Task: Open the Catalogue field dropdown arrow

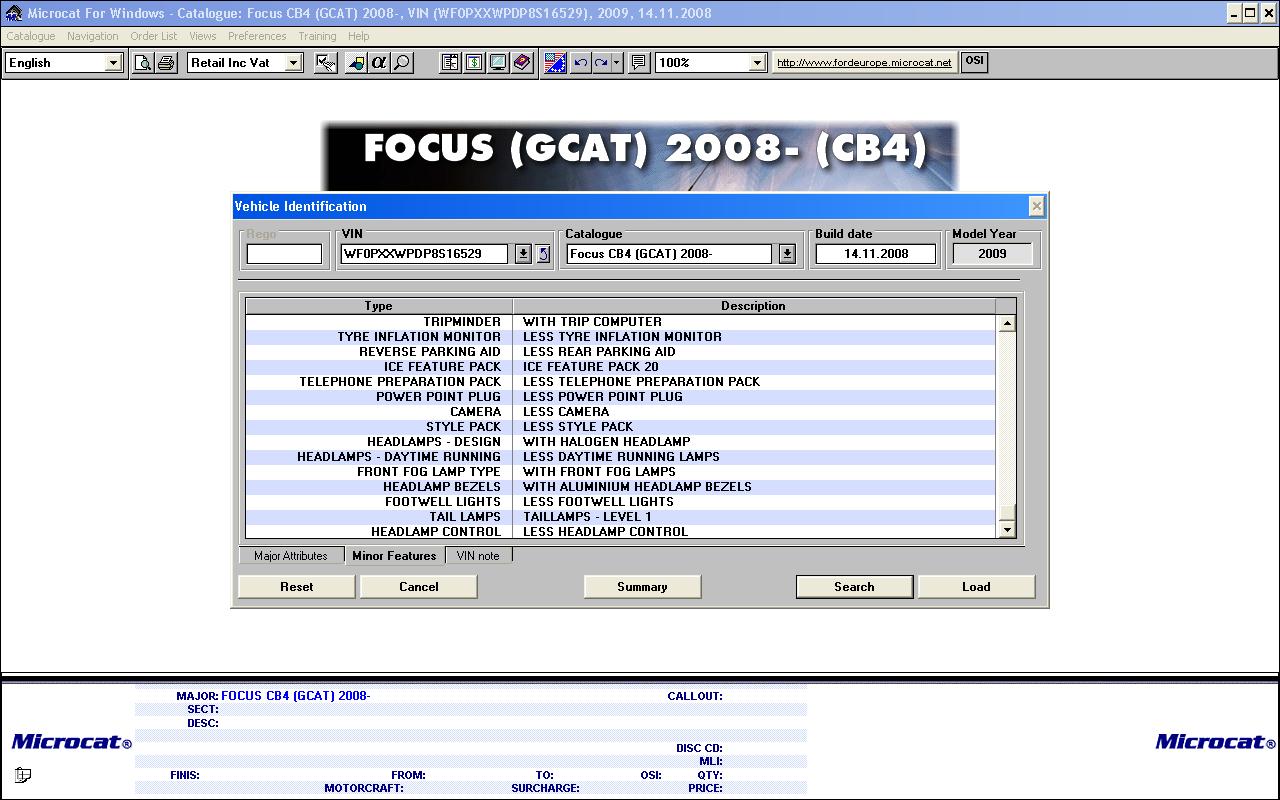Action: [x=787, y=254]
